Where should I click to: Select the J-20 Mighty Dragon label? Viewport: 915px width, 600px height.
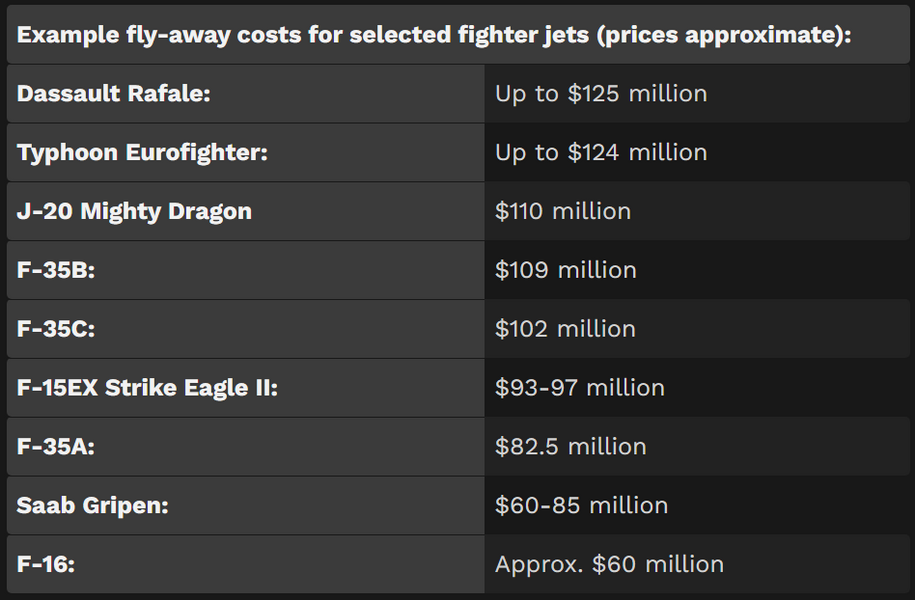246,211
